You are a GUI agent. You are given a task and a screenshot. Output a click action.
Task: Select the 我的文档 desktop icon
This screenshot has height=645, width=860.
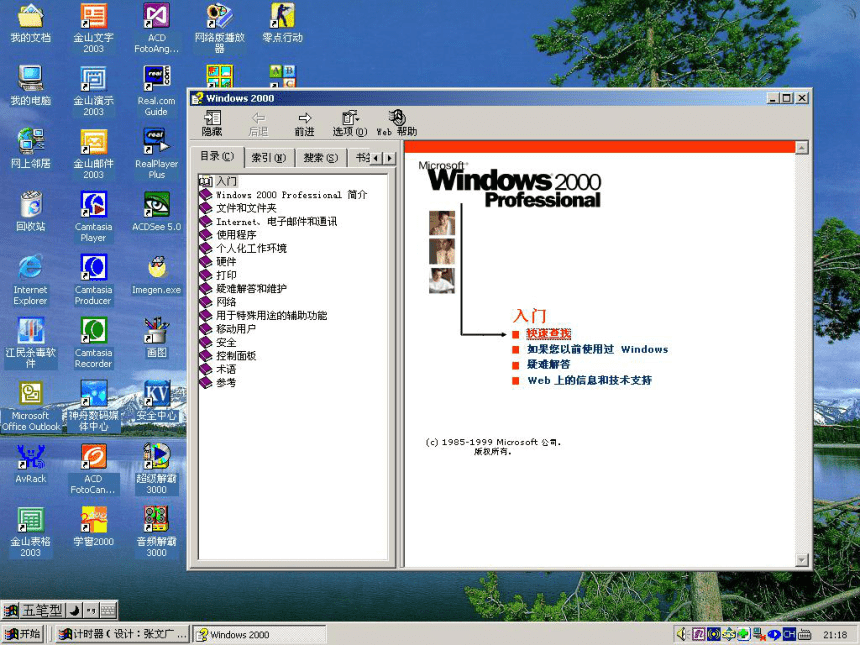tap(31, 23)
